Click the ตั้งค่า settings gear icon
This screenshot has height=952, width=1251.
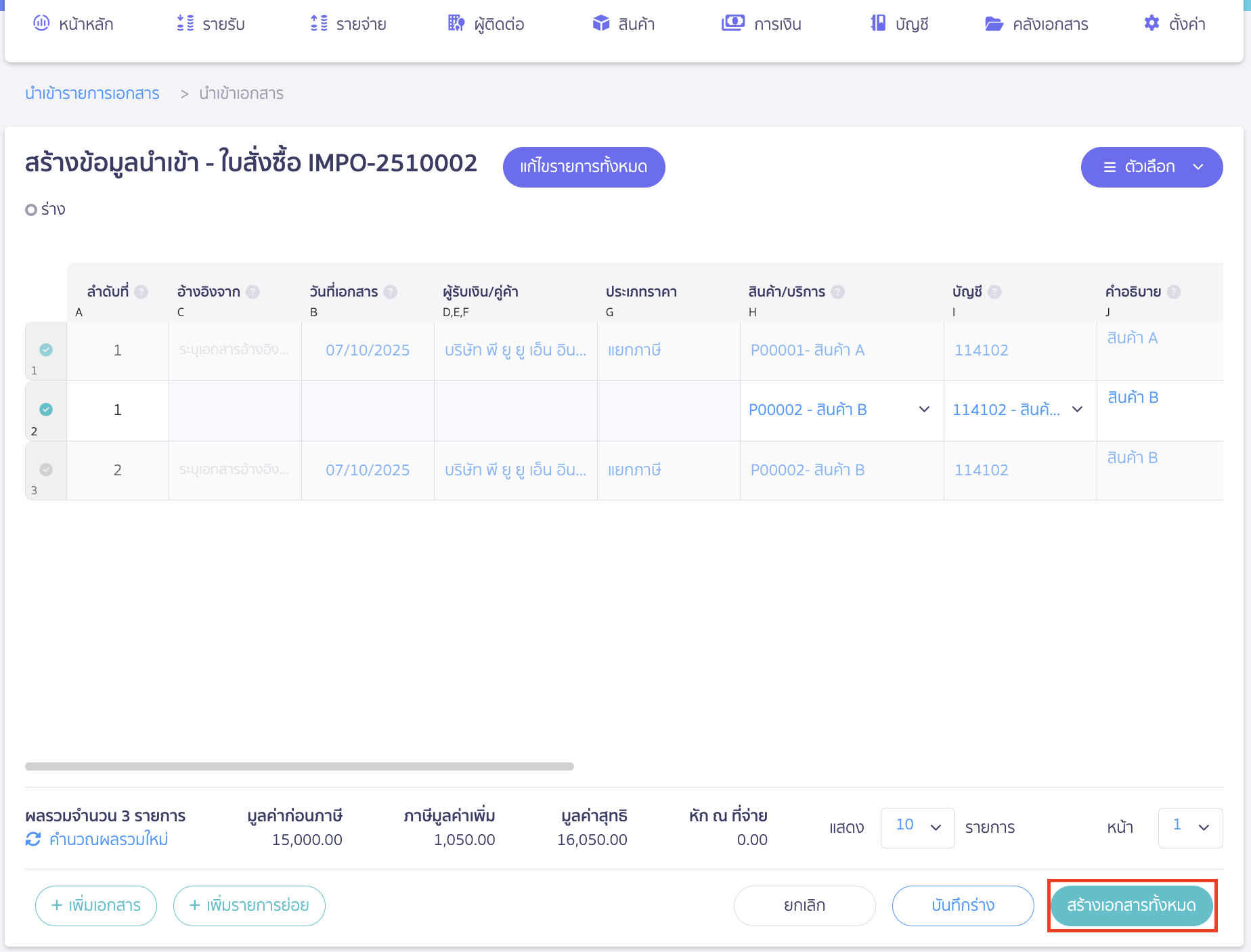tap(1151, 22)
